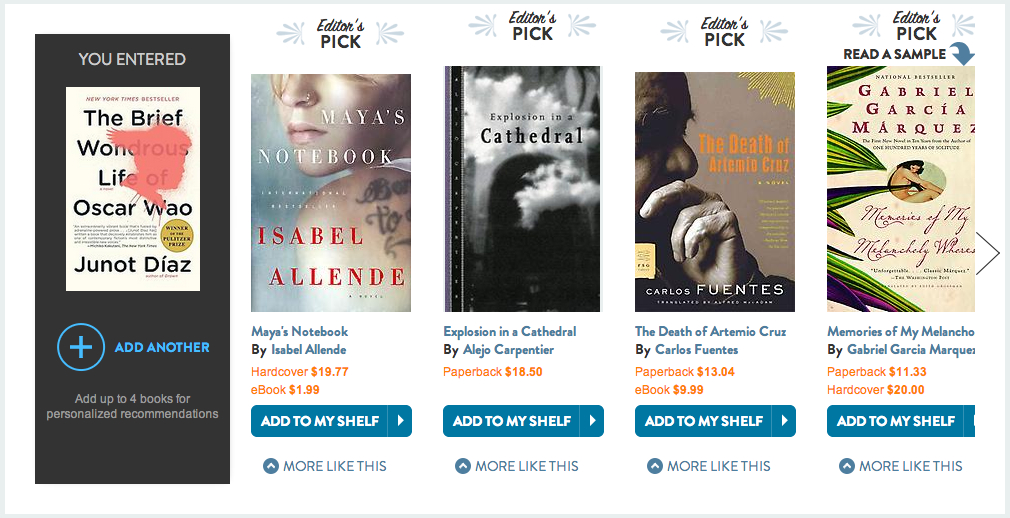Select the eBook $1.99 price for Maya's Notebook

click(x=285, y=390)
